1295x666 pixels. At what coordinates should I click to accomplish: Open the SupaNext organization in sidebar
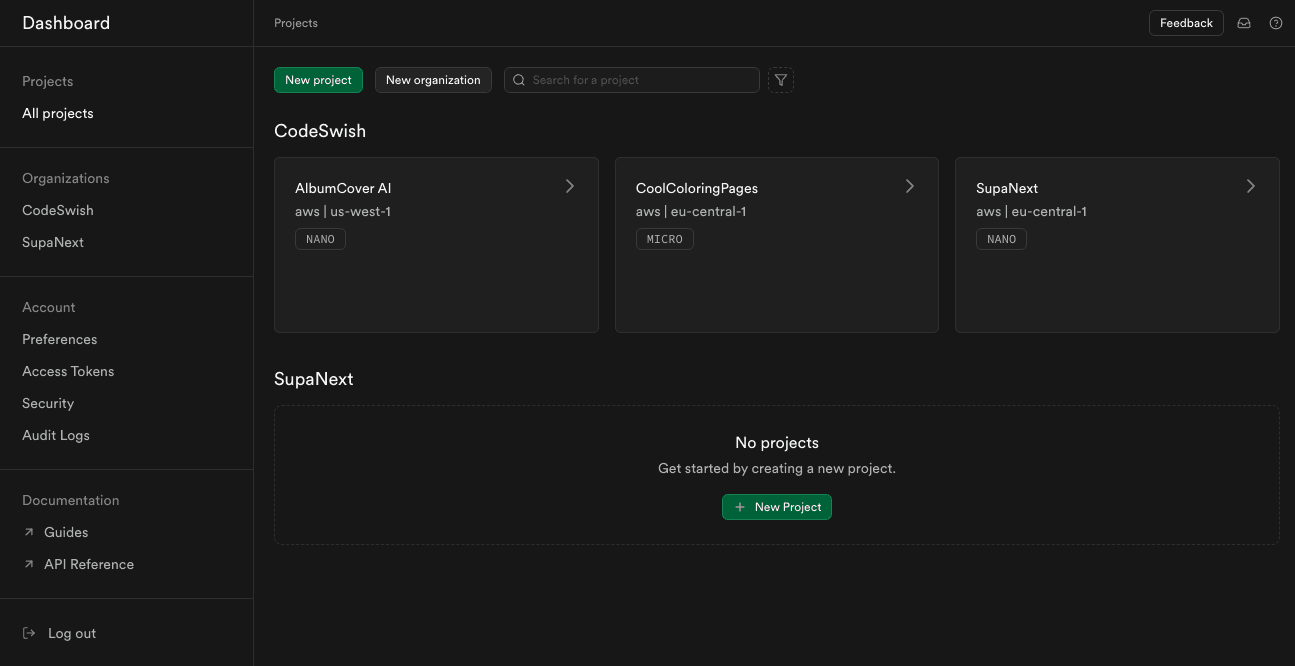click(x=53, y=242)
